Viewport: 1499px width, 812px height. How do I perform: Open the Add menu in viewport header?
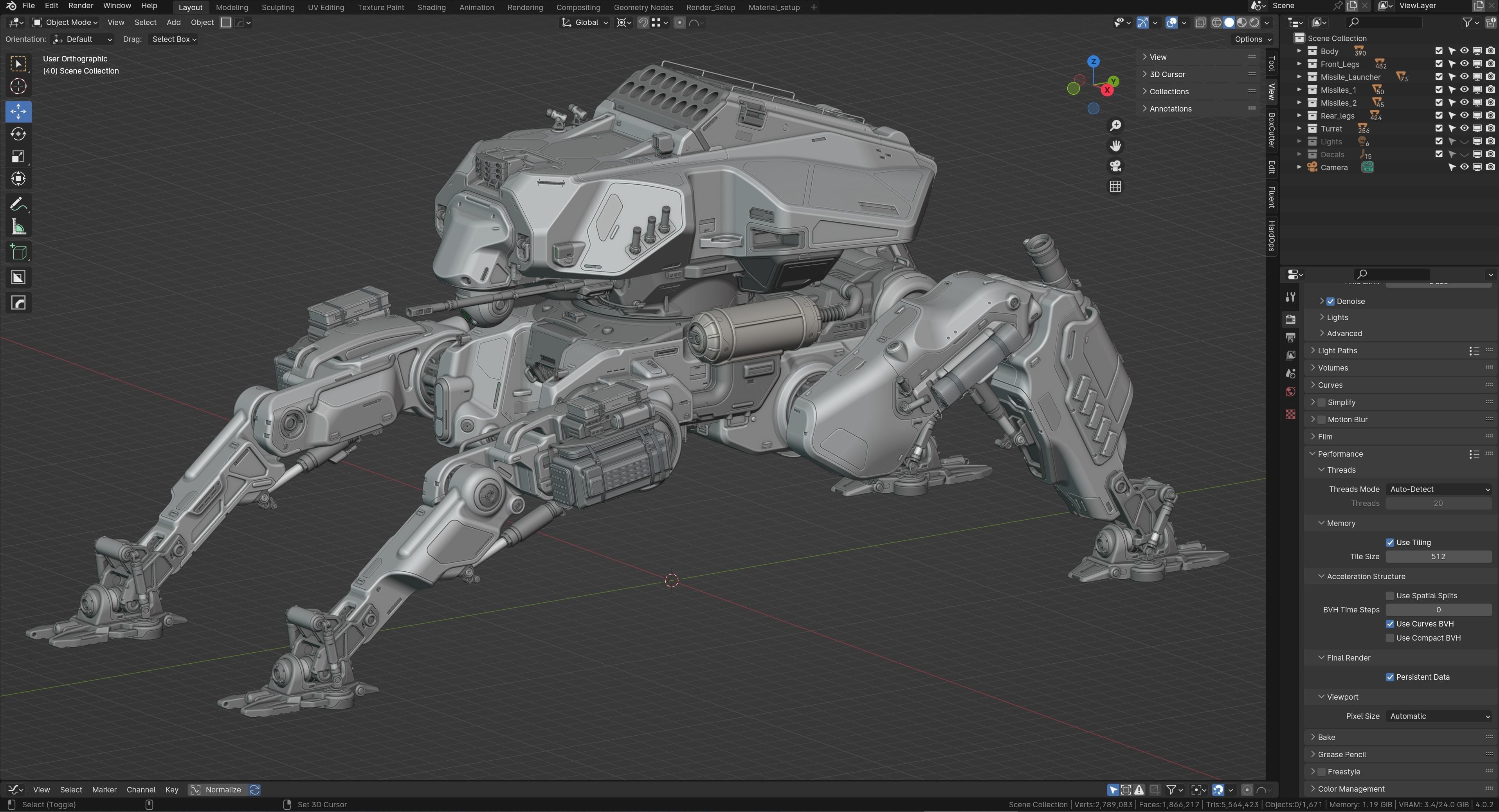173,23
